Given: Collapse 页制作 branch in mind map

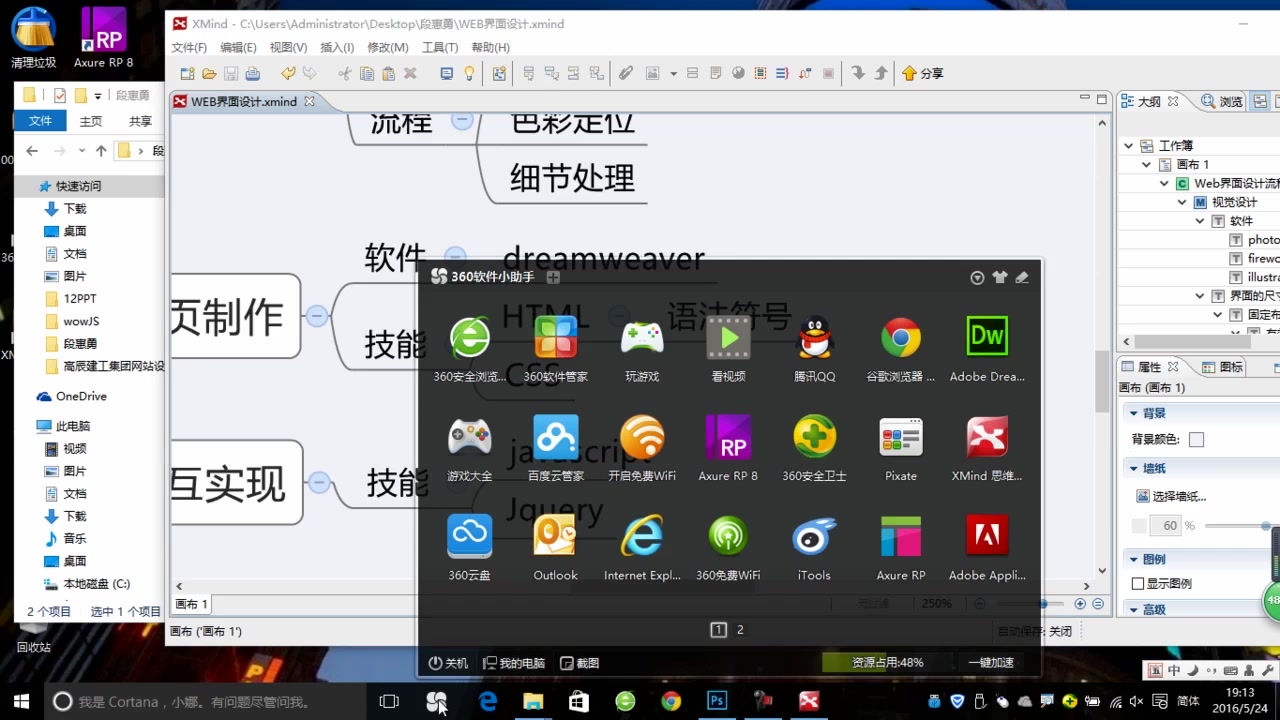Looking at the screenshot, I should (x=317, y=316).
